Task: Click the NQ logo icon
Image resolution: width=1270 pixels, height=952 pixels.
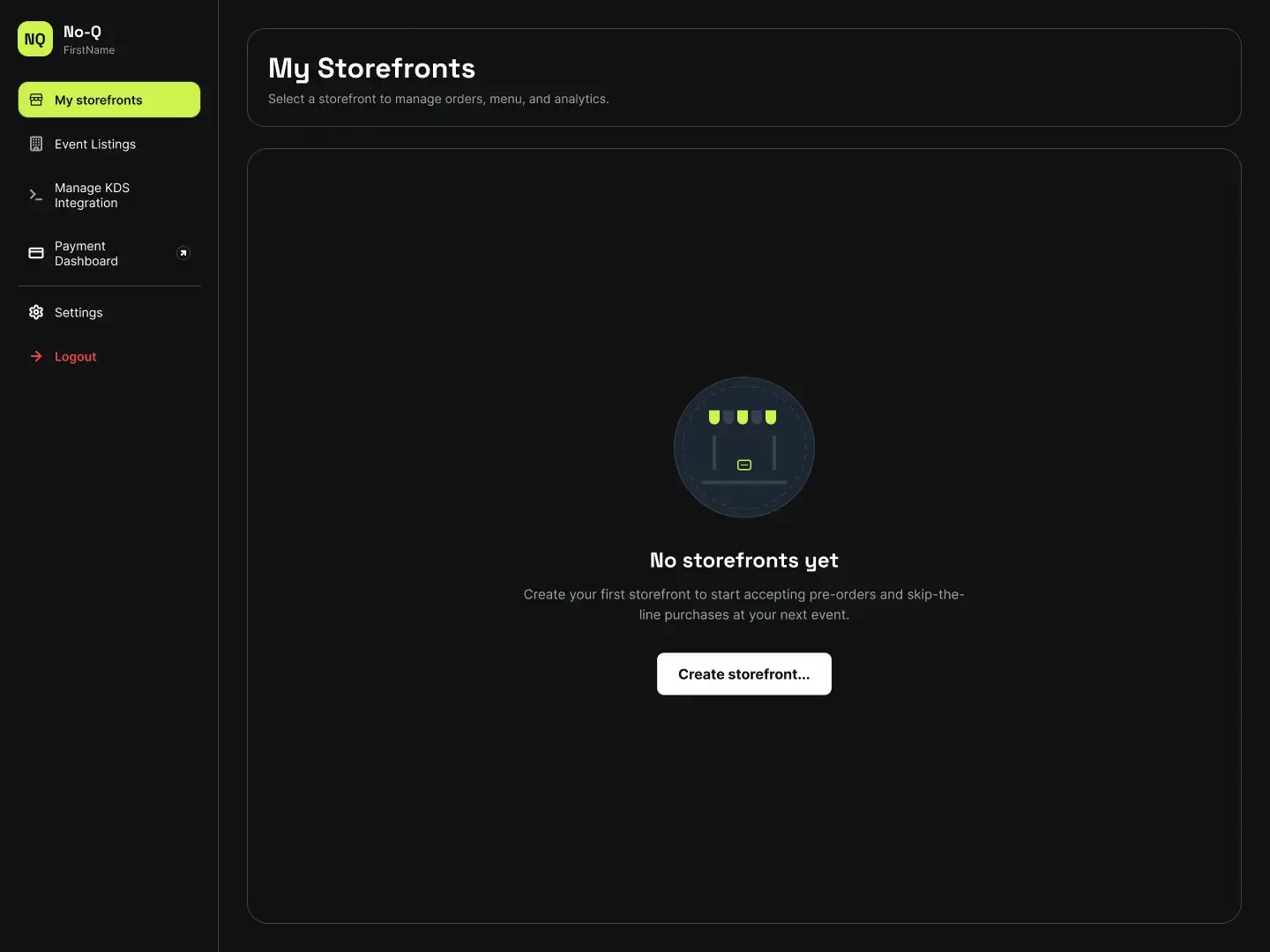Action: (x=35, y=39)
